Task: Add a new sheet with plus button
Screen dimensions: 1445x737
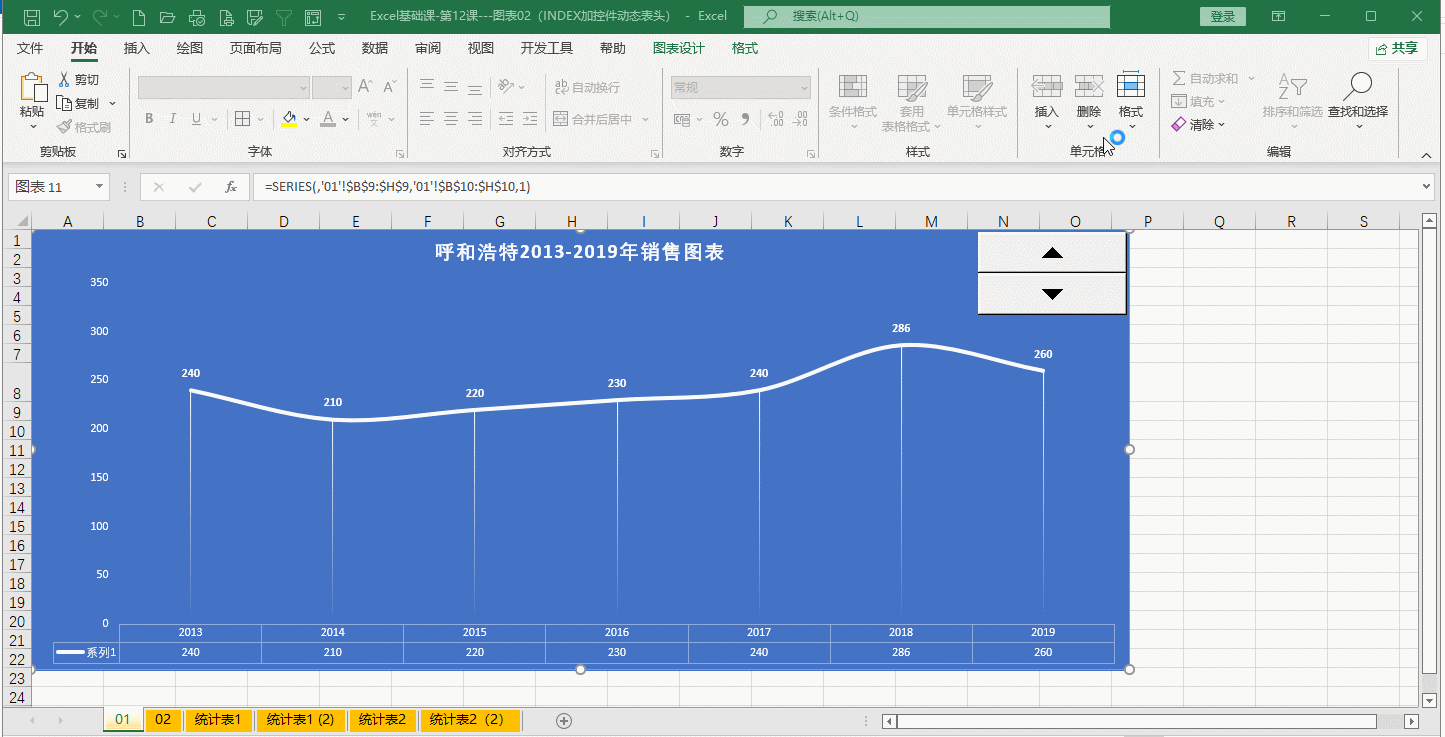Action: coord(564,720)
